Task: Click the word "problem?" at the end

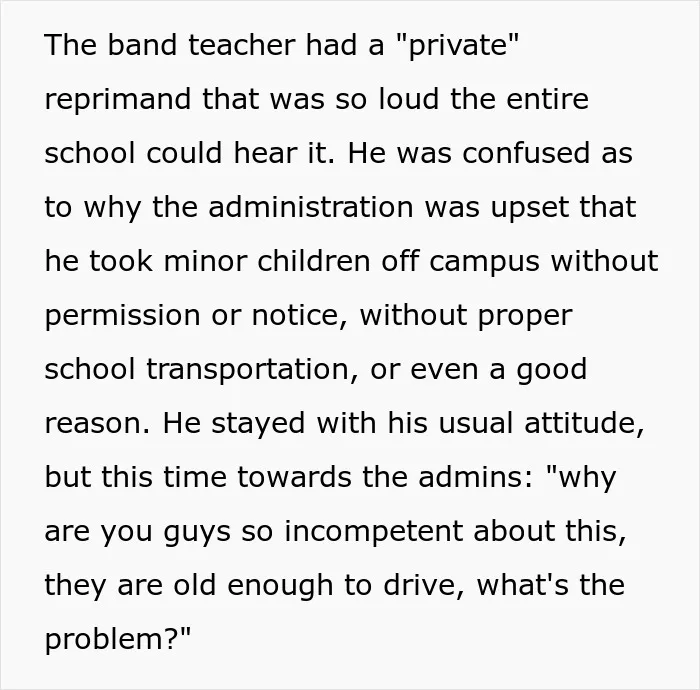Action: (118, 639)
